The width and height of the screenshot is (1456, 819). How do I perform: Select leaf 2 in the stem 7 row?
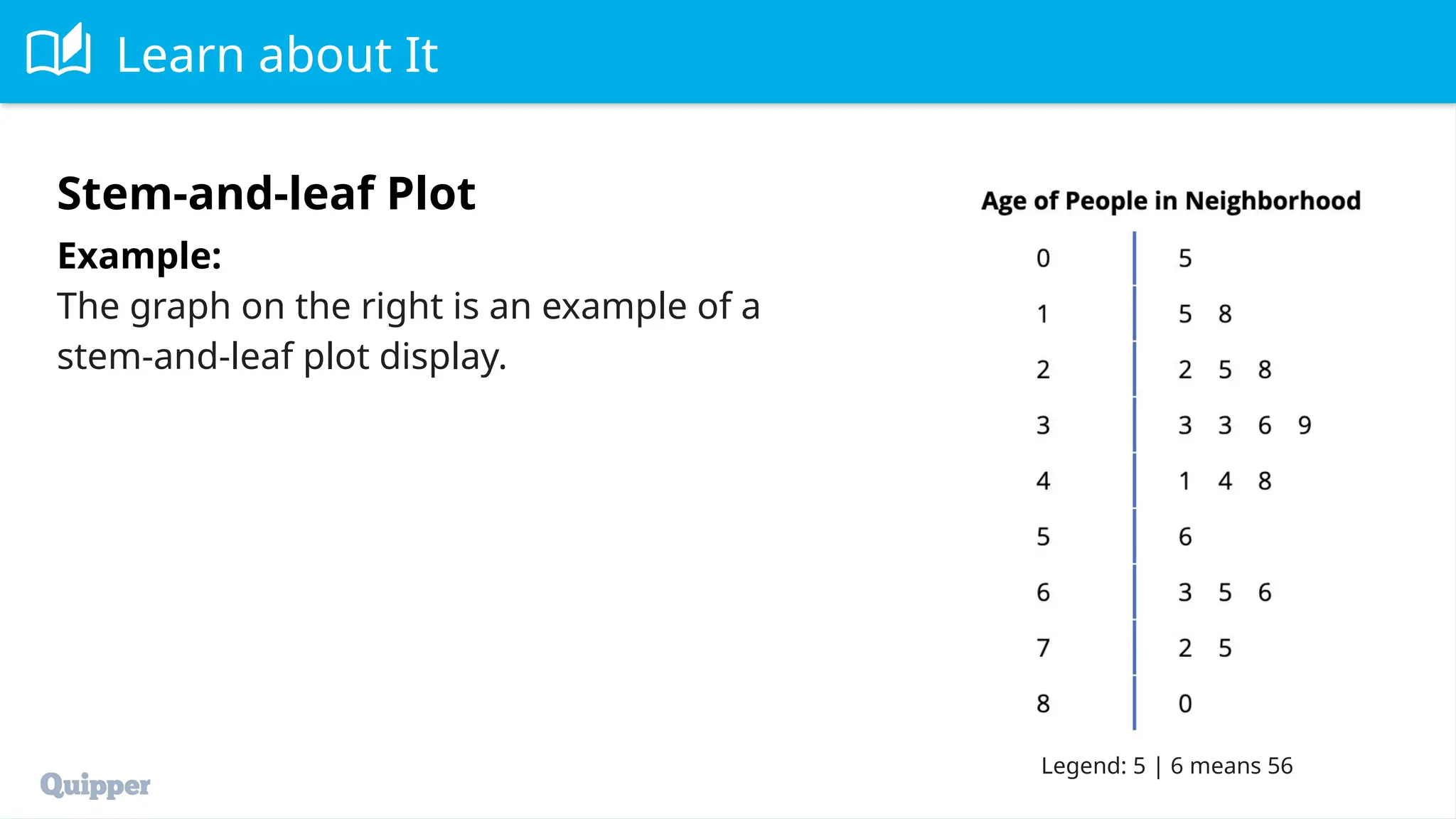coord(1185,648)
